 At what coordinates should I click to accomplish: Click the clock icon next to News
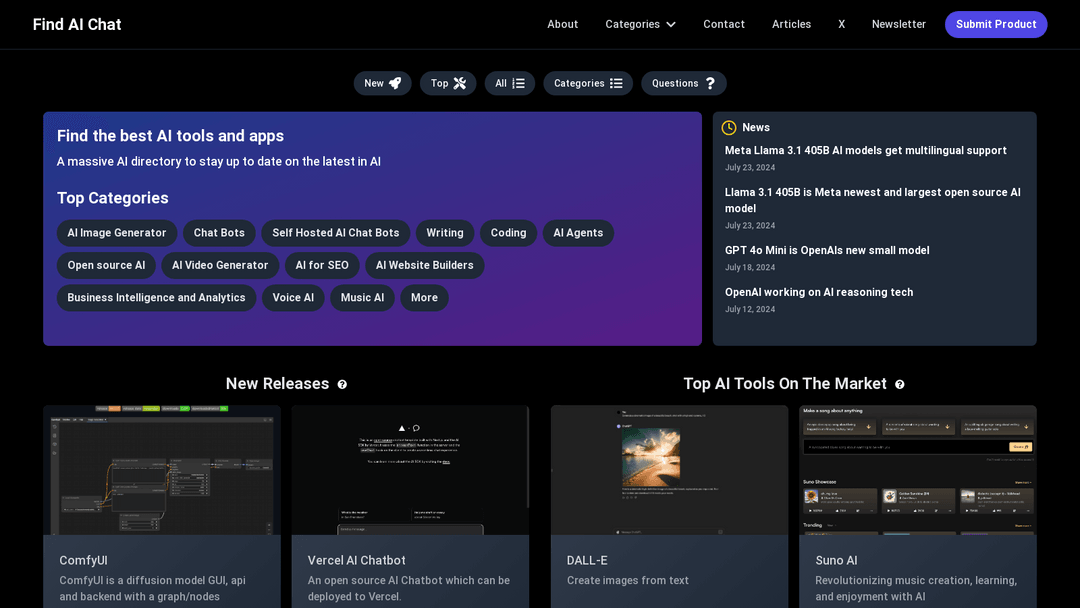[729, 127]
